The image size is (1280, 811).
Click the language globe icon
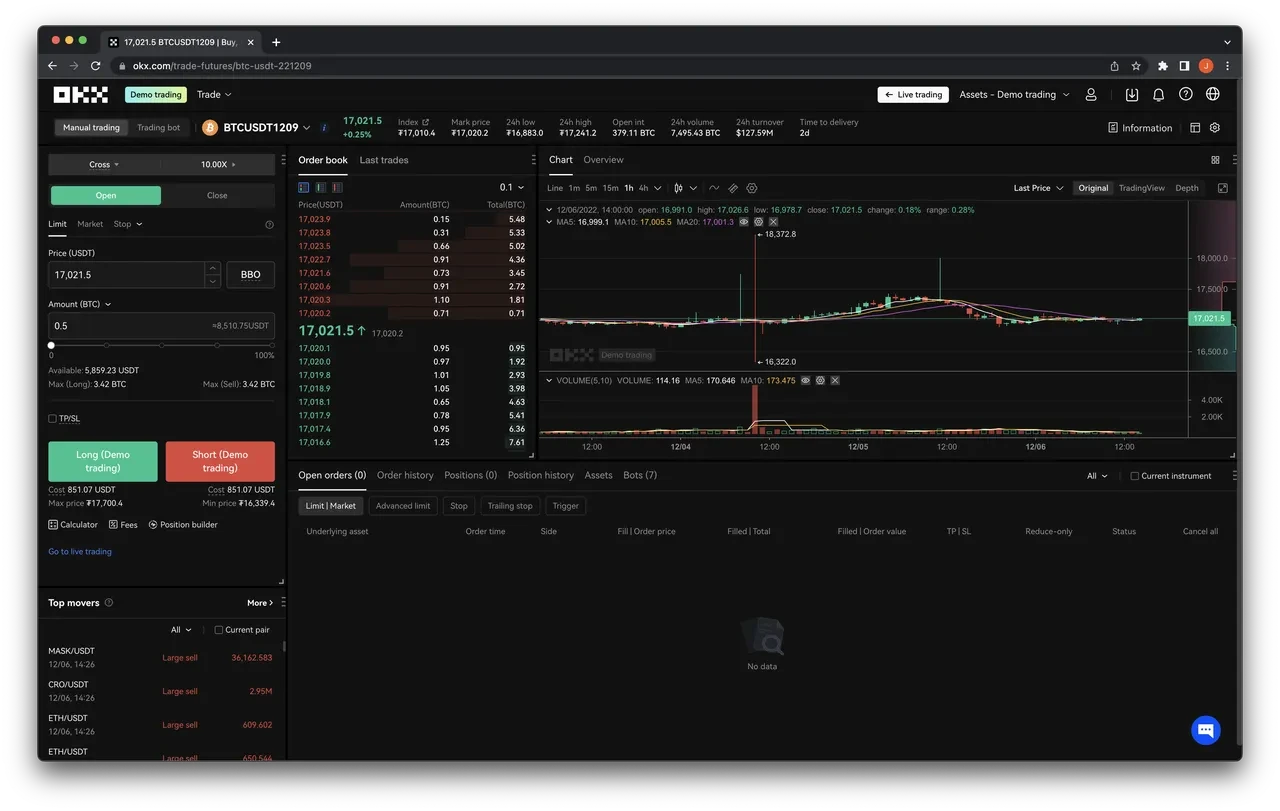[x=1213, y=94]
